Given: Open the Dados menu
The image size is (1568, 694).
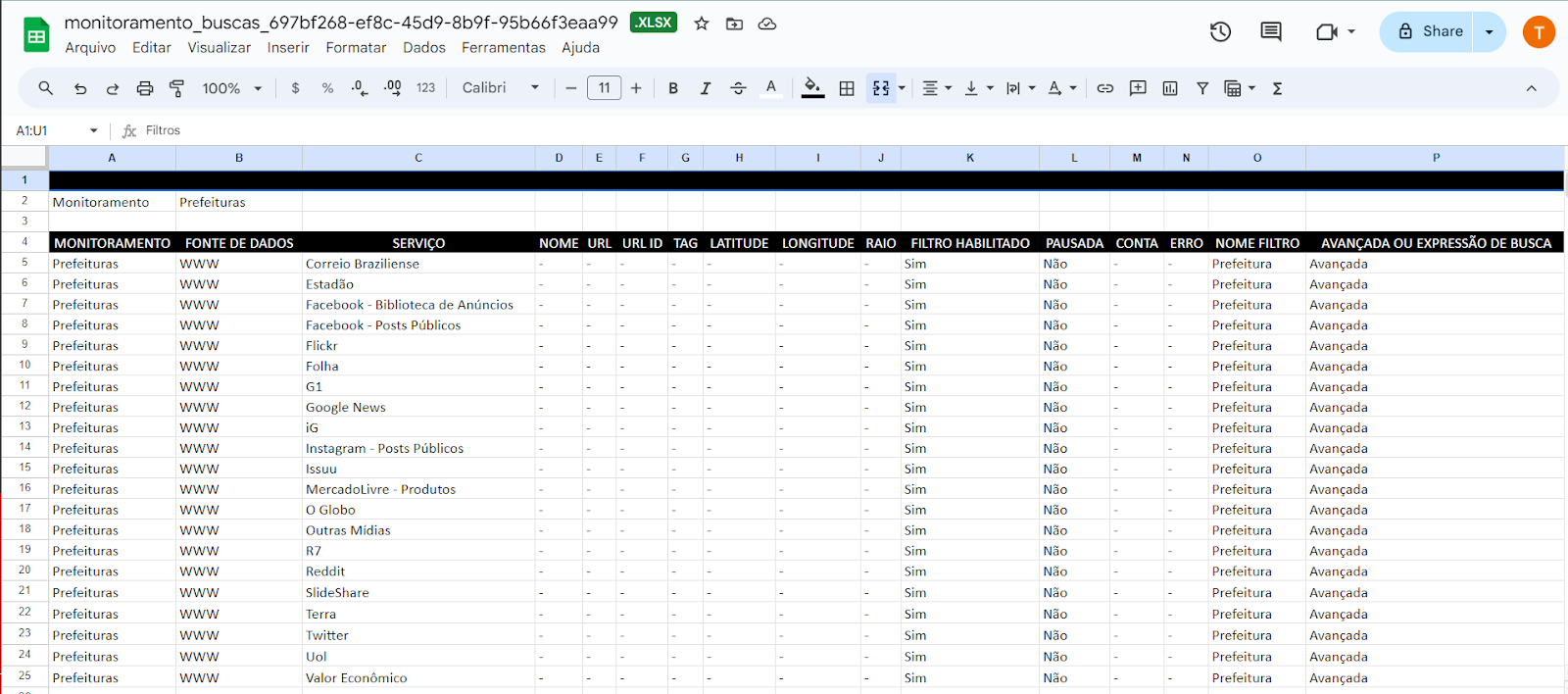Looking at the screenshot, I should coord(424,47).
